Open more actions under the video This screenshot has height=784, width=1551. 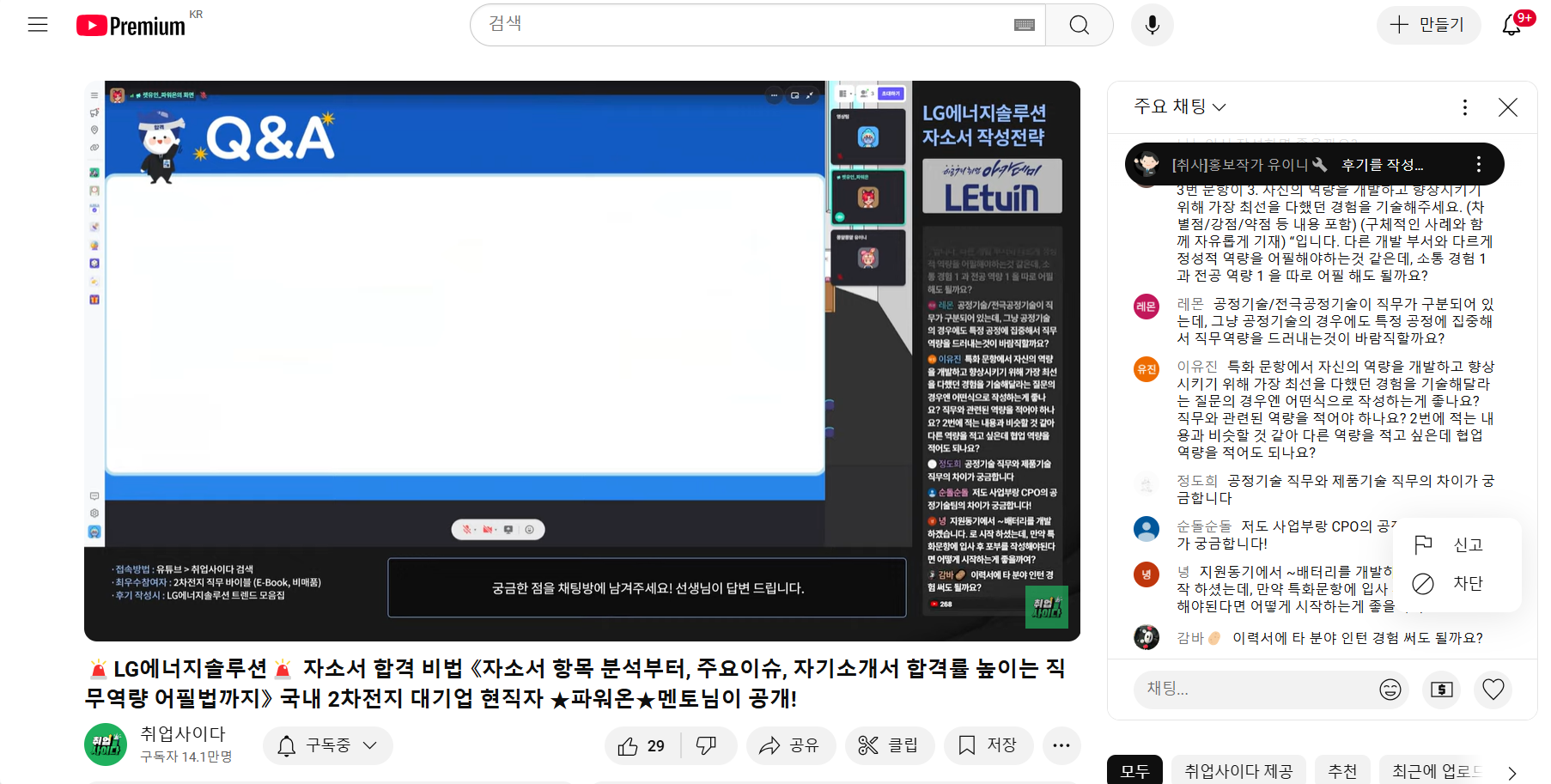(x=1061, y=745)
